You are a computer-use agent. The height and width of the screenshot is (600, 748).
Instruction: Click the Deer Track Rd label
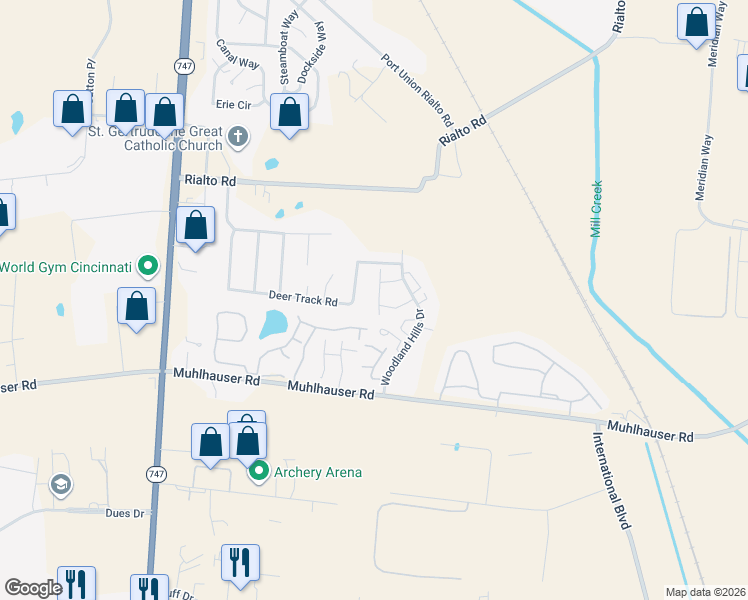point(303,299)
